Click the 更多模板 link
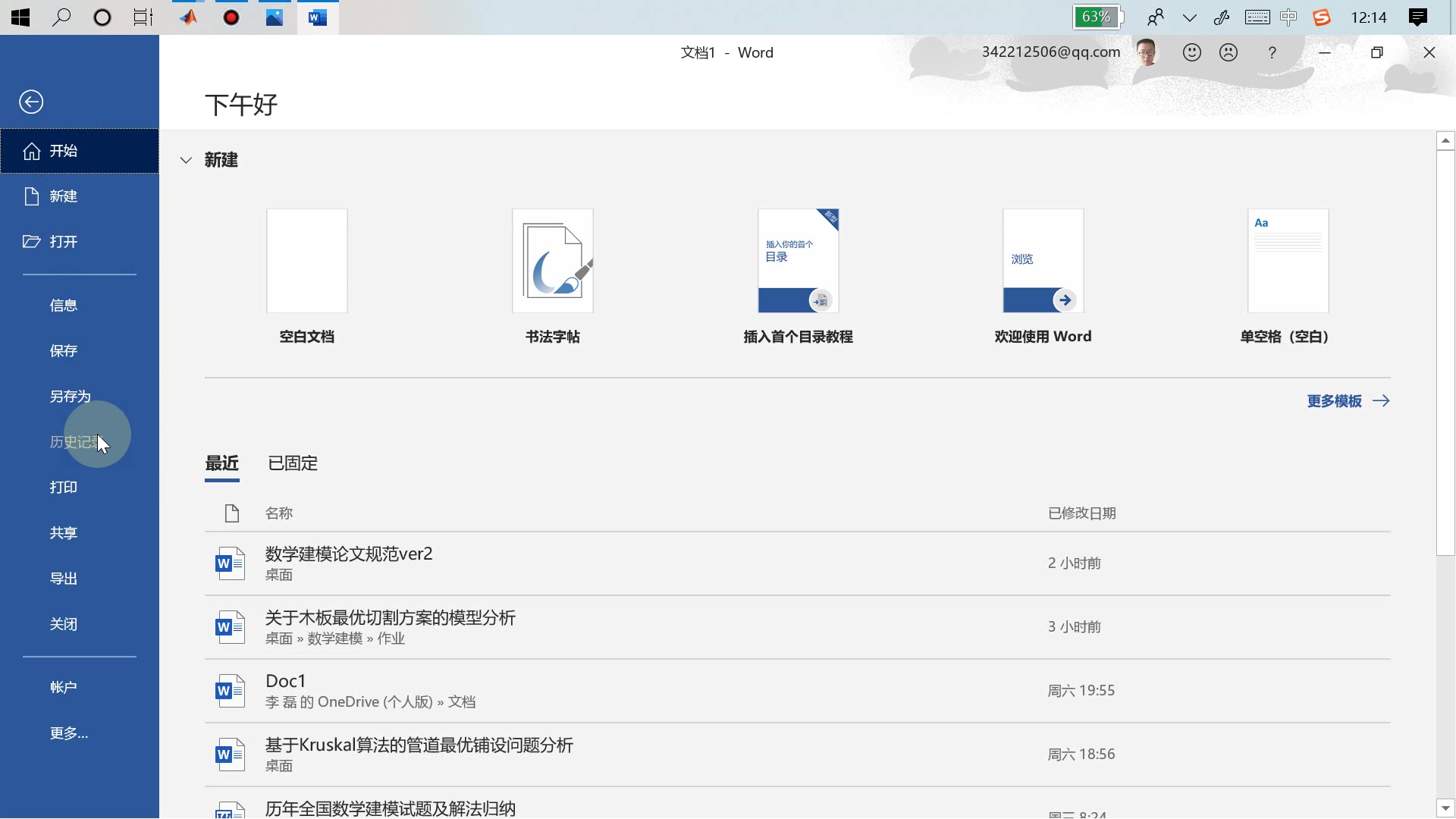1456x819 pixels. (1348, 401)
